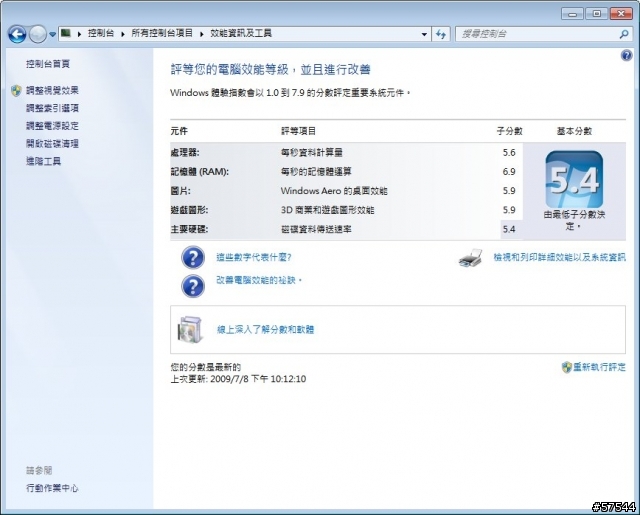640x515 pixels.
Task: Click the 3D 商業和遊戲圖形效能 description
Action: coord(327,210)
